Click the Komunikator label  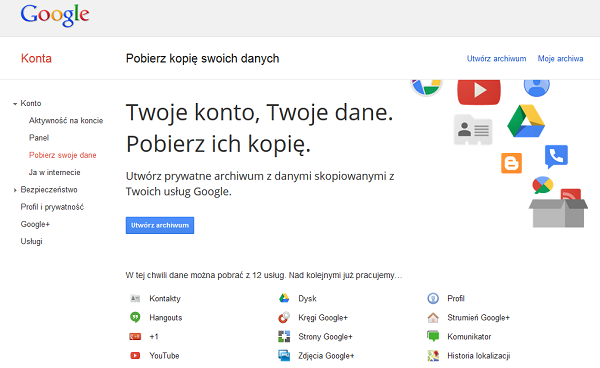coord(469,337)
